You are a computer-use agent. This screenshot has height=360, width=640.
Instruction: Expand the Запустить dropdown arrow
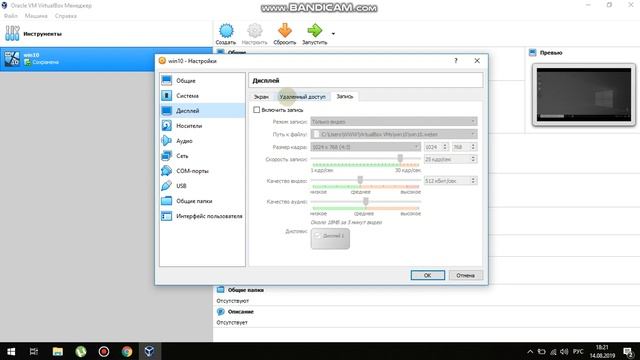coord(333,34)
